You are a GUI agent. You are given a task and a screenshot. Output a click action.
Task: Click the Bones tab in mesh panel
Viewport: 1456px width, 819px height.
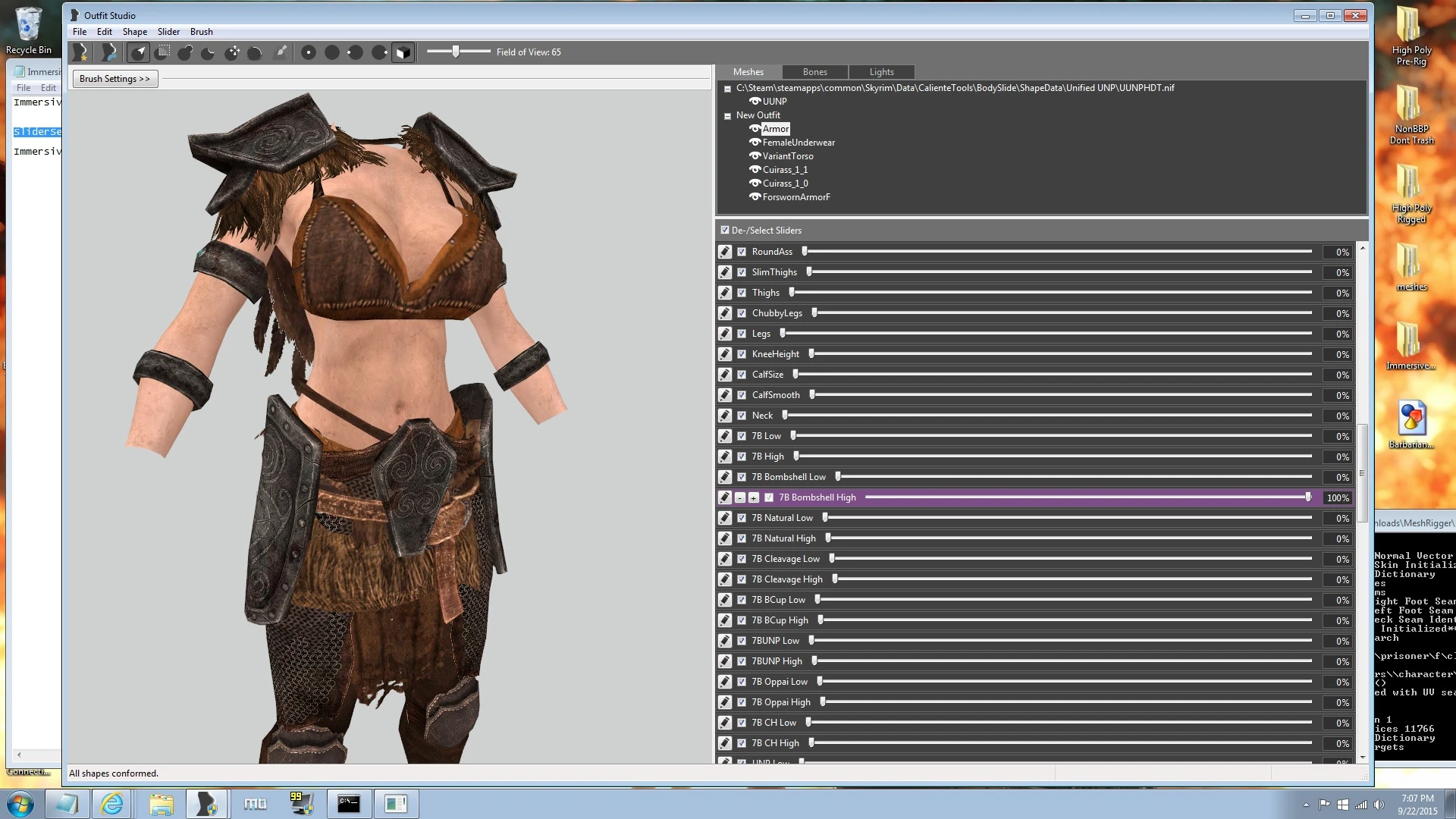pyautogui.click(x=815, y=71)
